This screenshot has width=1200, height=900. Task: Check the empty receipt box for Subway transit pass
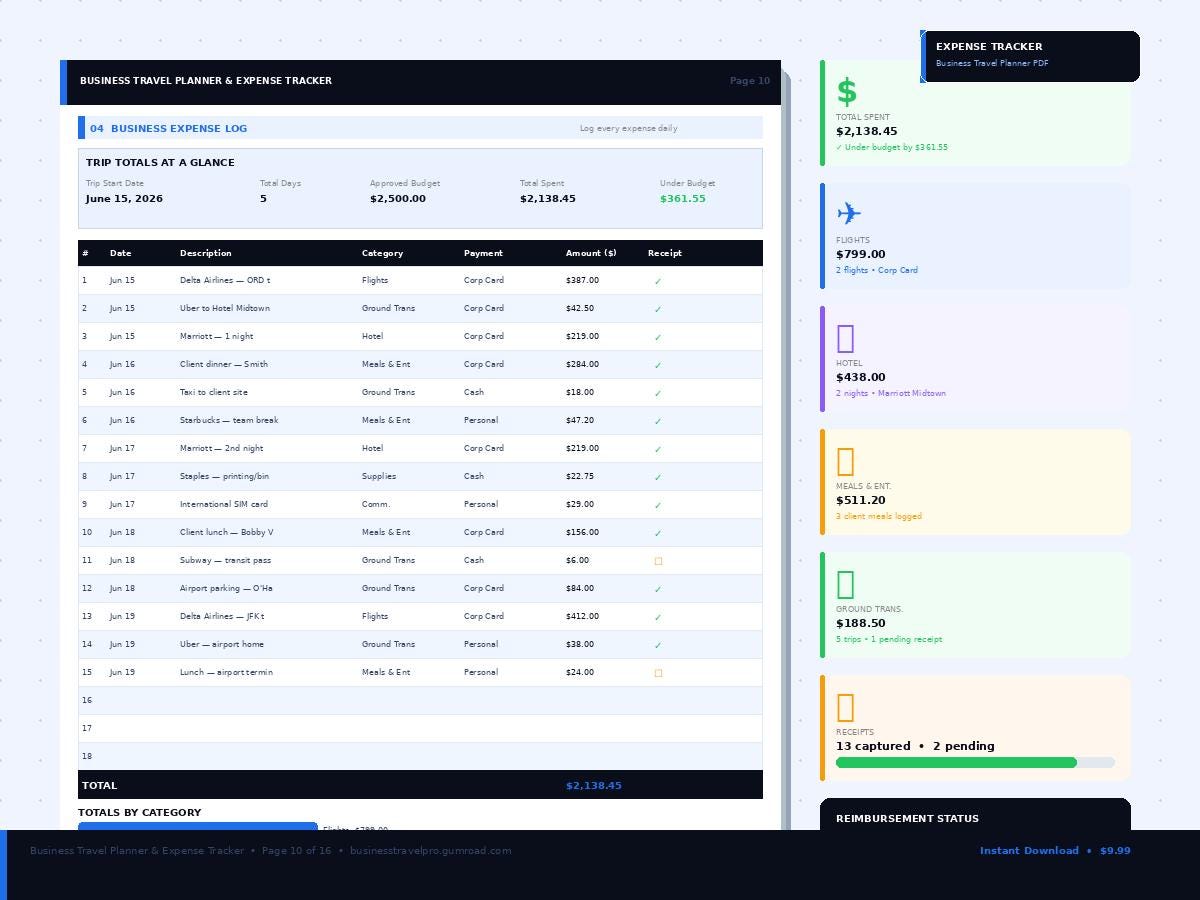click(x=658, y=561)
